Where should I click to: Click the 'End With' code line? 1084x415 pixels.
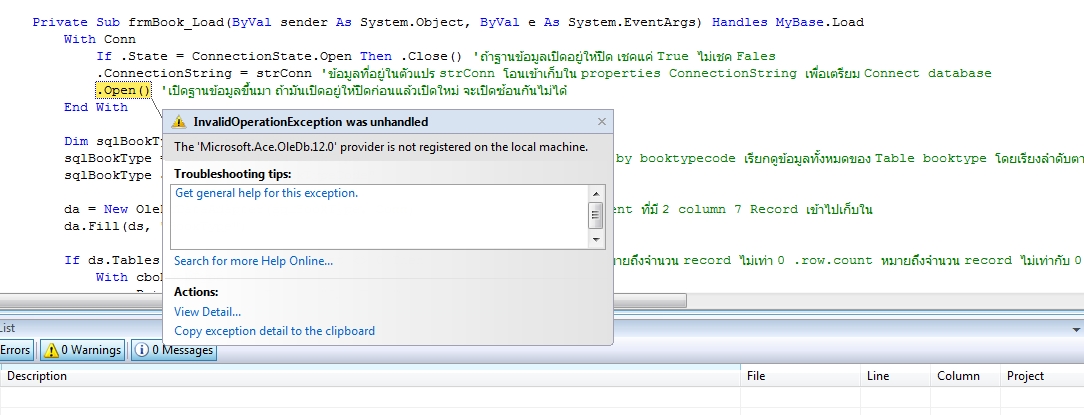pyautogui.click(x=95, y=107)
